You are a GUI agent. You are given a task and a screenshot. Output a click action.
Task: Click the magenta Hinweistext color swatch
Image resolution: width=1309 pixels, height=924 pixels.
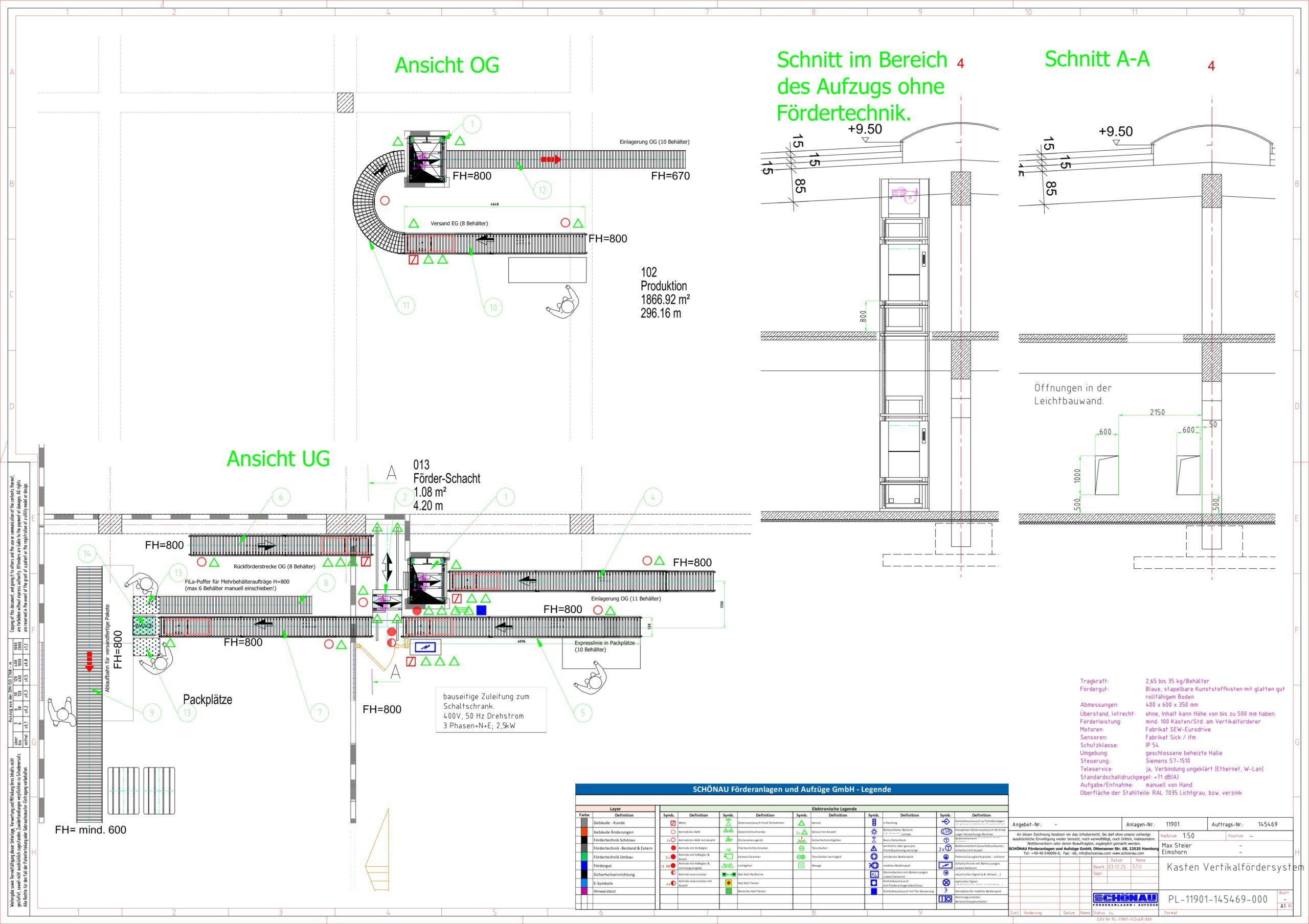click(x=584, y=891)
